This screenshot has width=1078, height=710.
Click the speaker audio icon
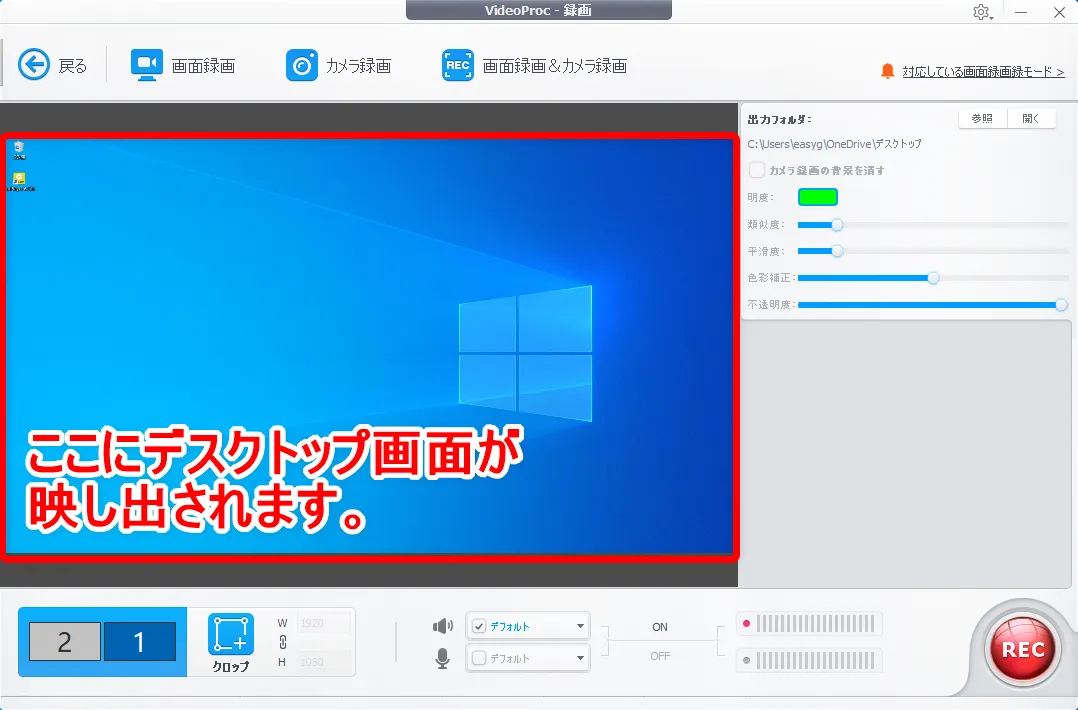[443, 626]
